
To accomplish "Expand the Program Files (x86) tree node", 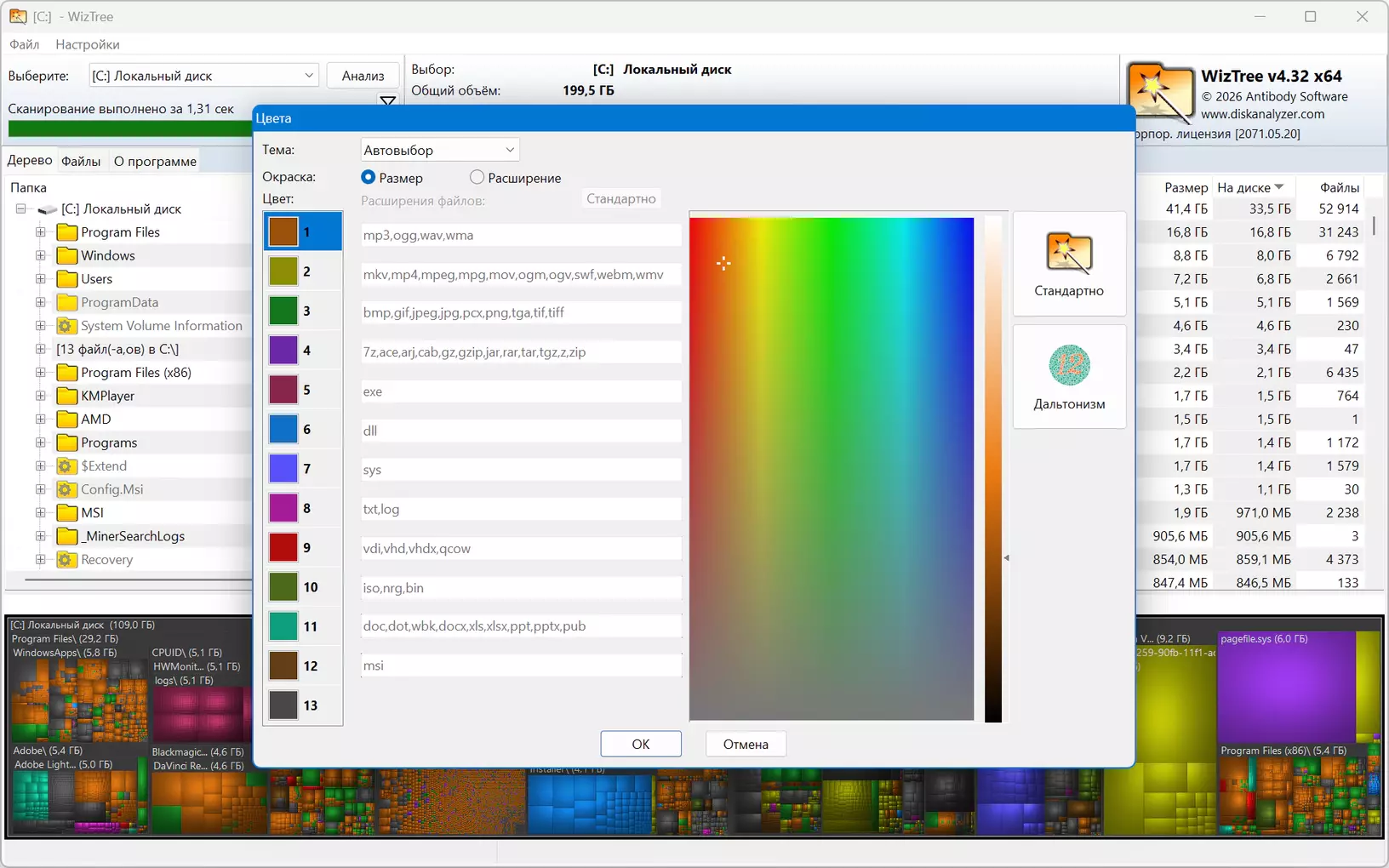I will (40, 373).
